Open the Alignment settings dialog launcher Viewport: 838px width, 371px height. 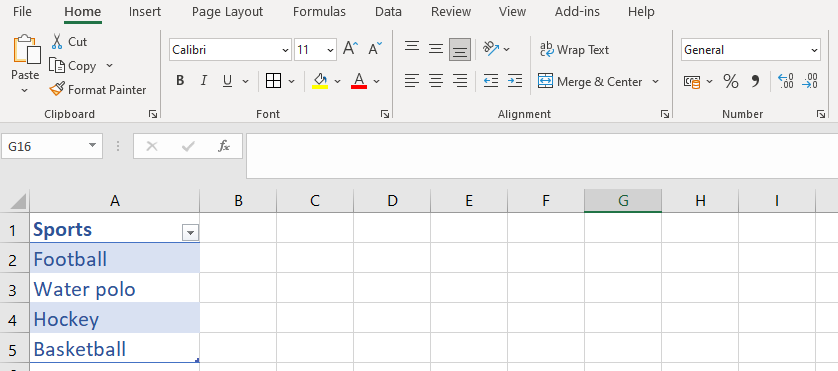coord(665,114)
